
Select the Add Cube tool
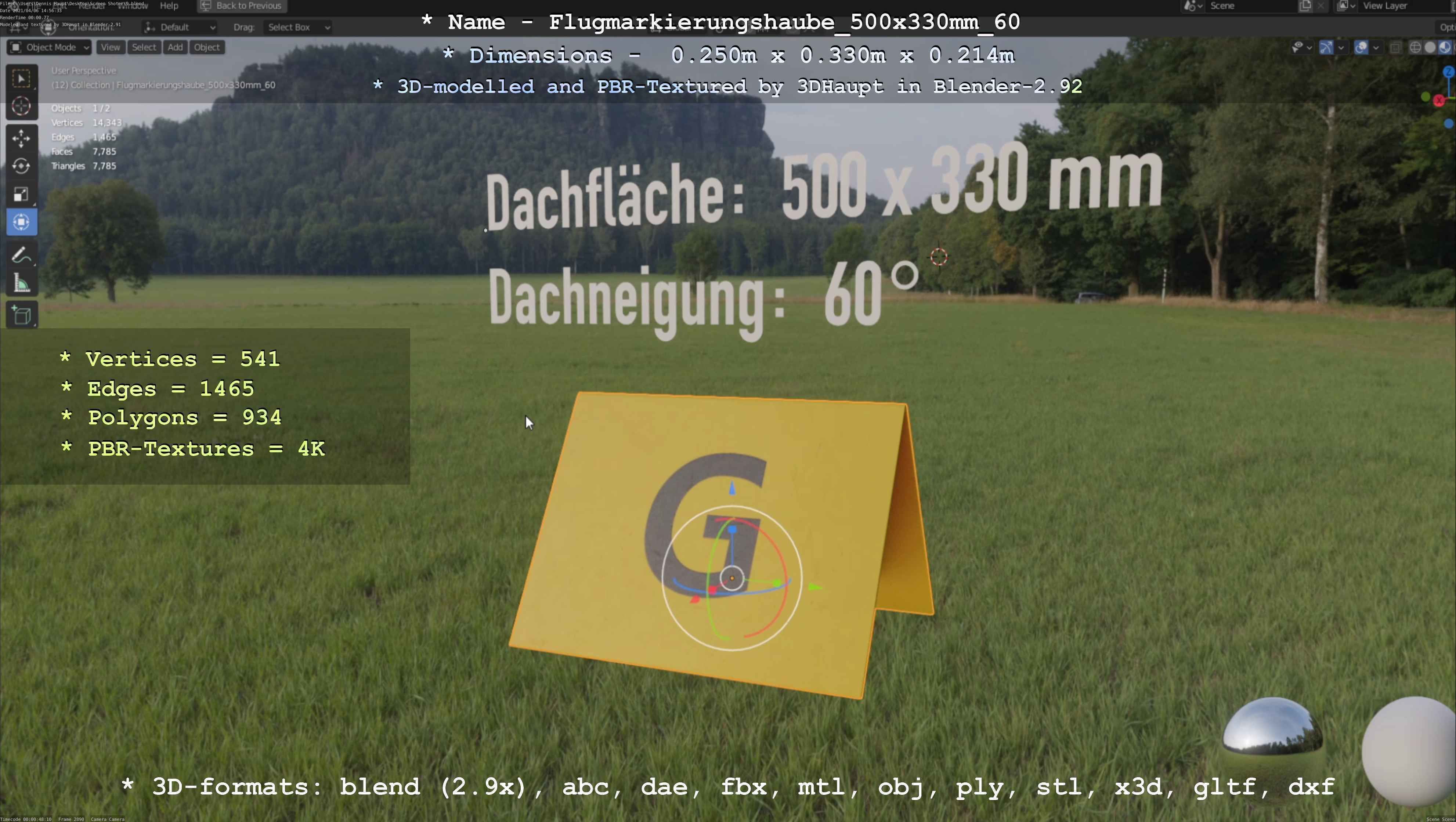[x=21, y=315]
